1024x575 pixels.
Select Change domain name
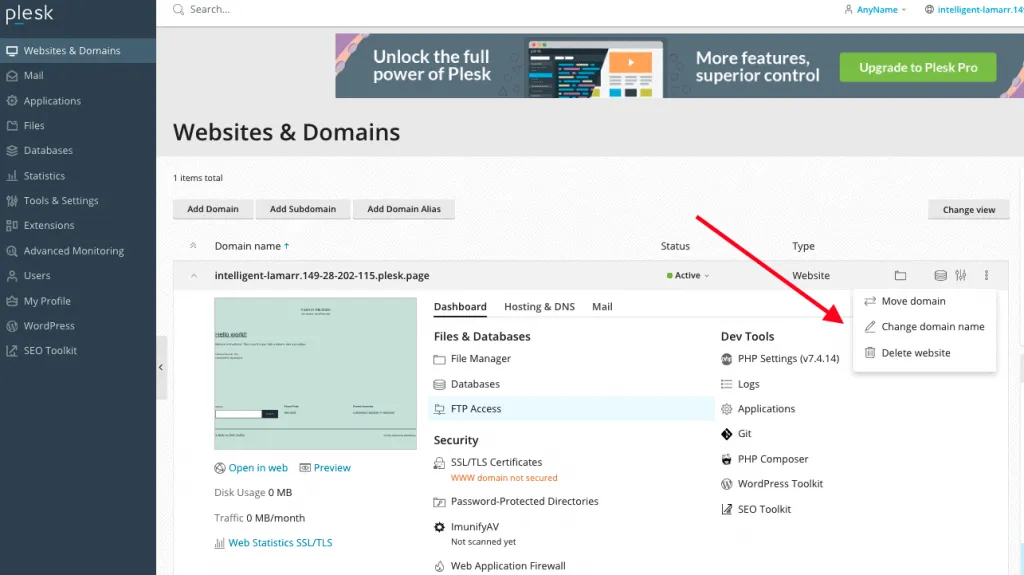[924, 327]
